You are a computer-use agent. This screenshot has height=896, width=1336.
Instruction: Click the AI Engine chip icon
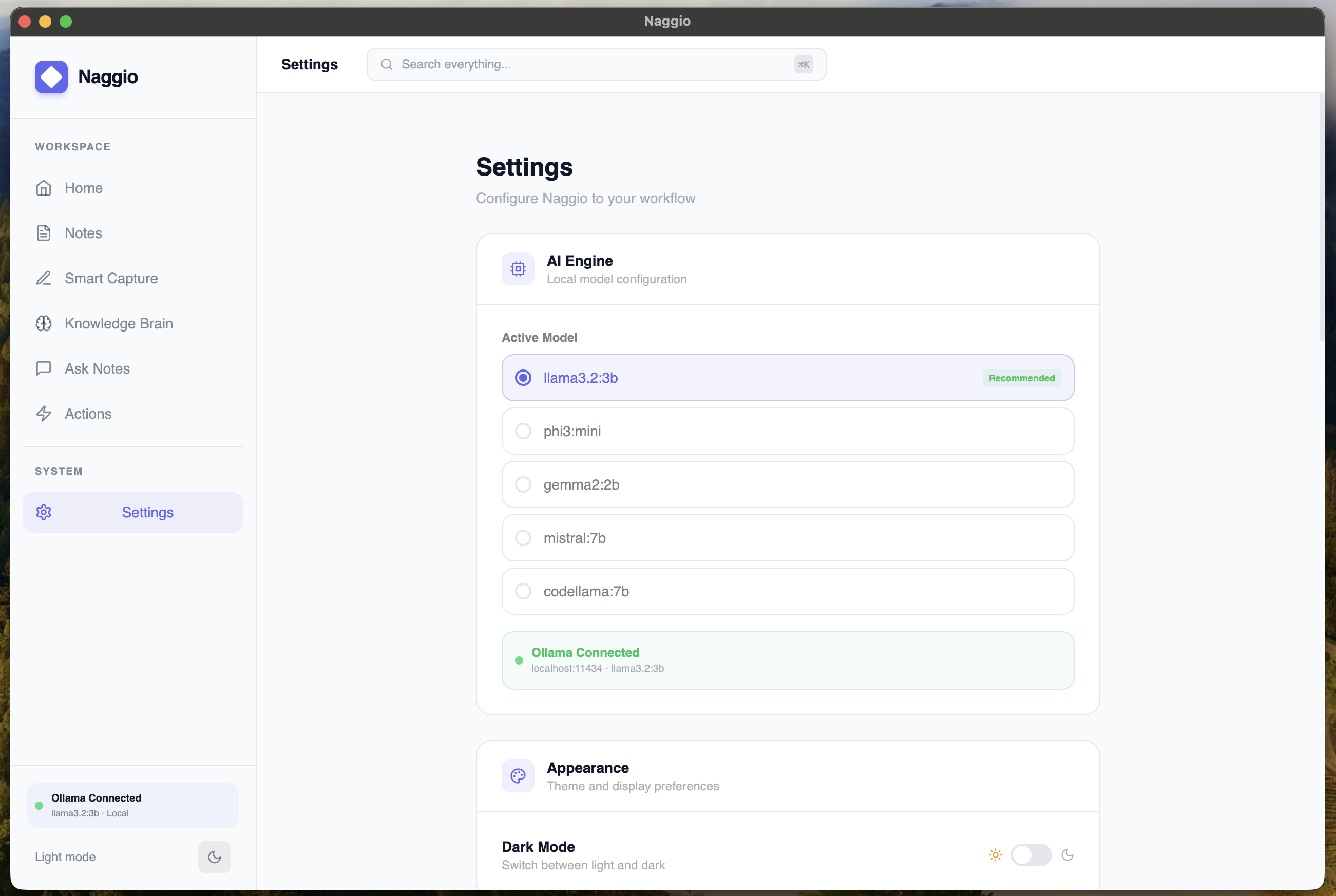tap(518, 268)
